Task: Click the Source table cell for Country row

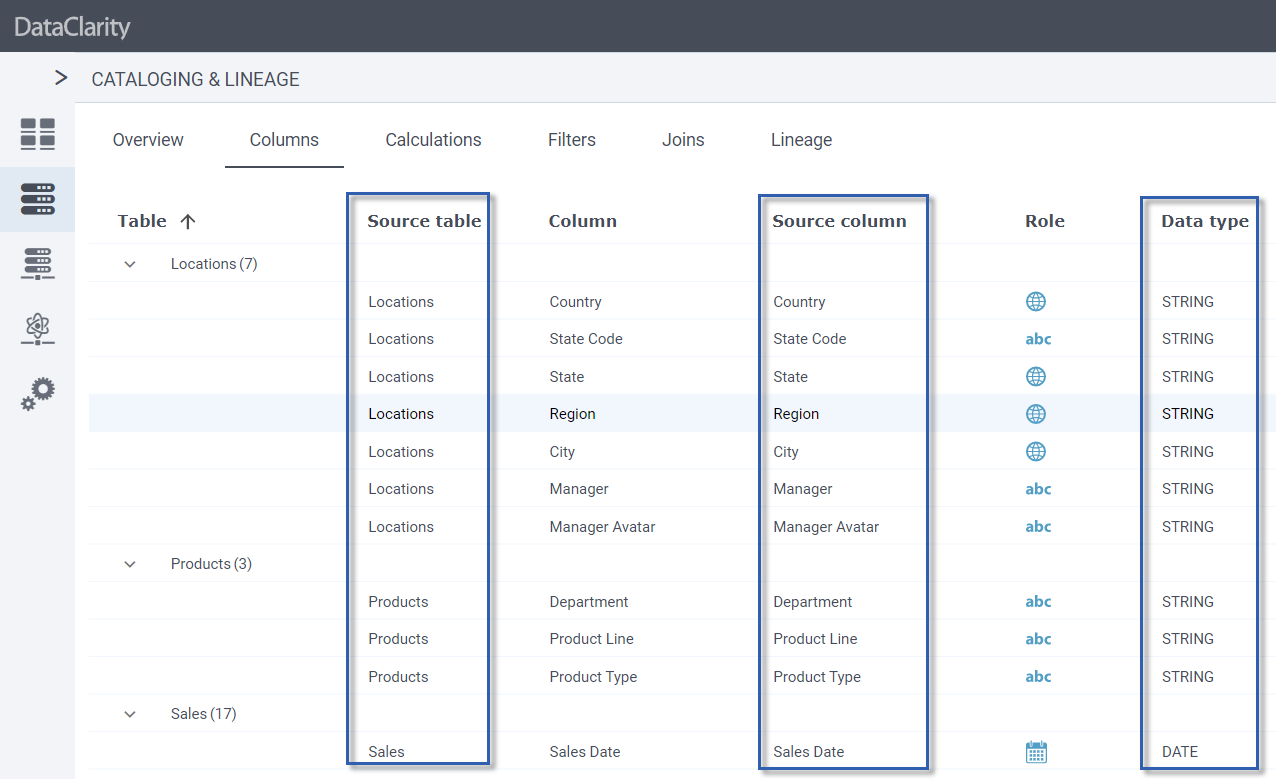Action: [x=401, y=302]
